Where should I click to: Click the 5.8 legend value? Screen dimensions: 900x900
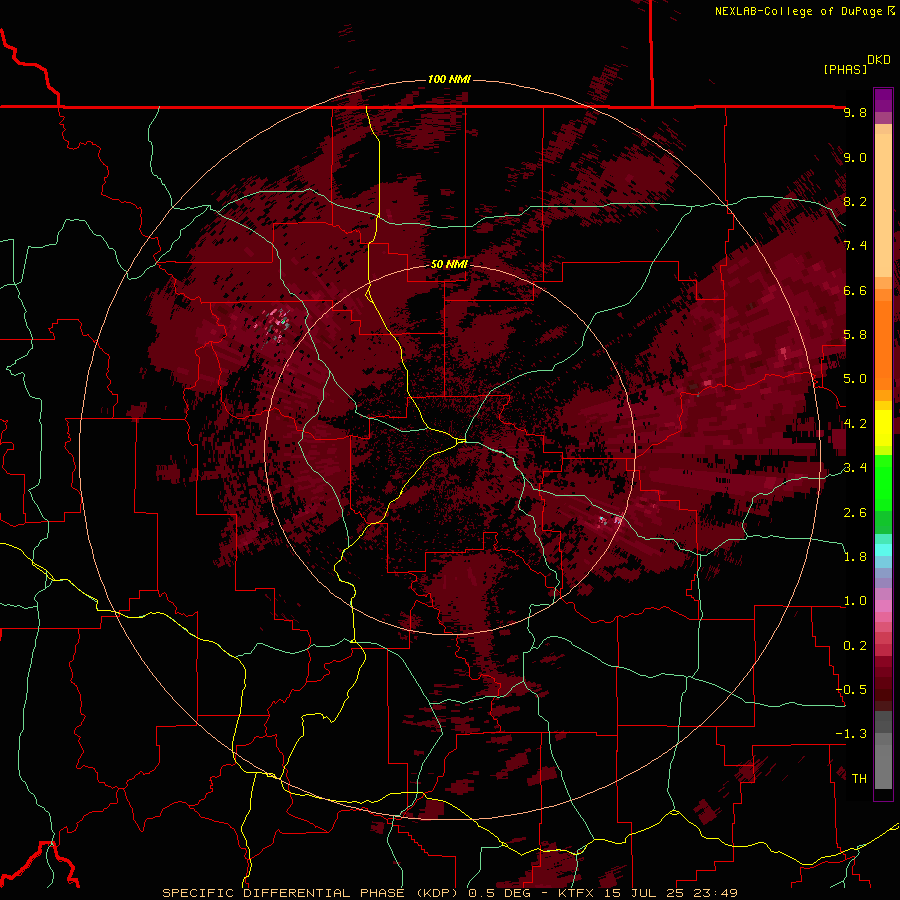coord(855,335)
